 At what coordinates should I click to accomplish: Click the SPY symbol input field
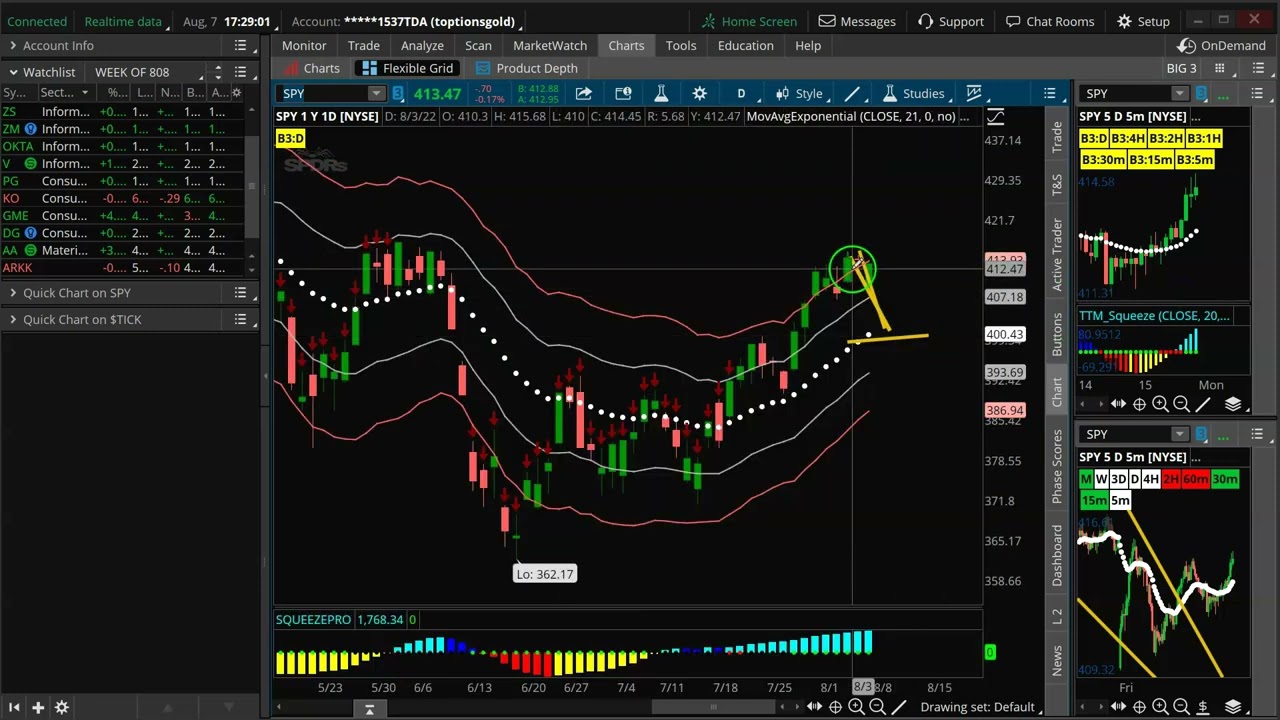click(322, 93)
